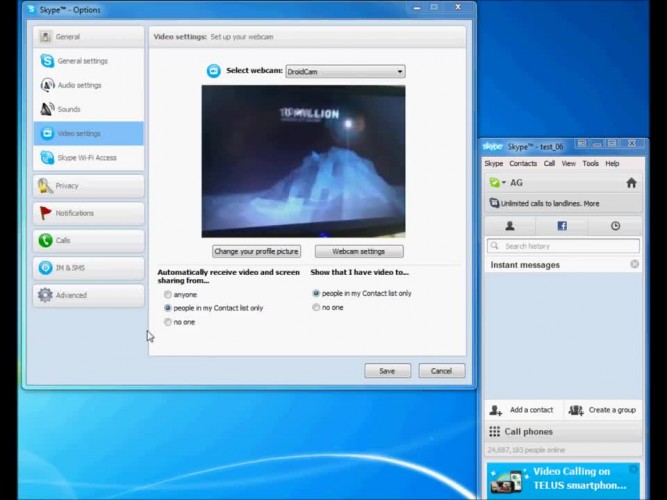Image resolution: width=667 pixels, height=500 pixels.
Task: Click the Webcam settings button
Action: pos(359,251)
